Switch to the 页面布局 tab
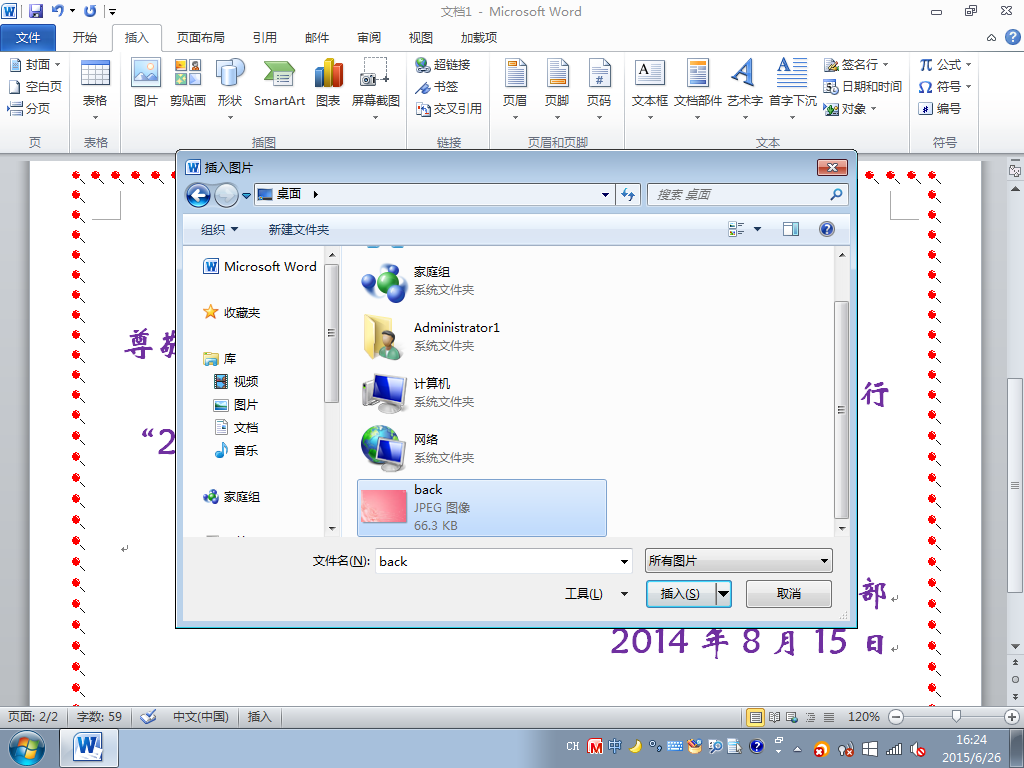Viewport: 1024px width, 768px height. coord(200,37)
